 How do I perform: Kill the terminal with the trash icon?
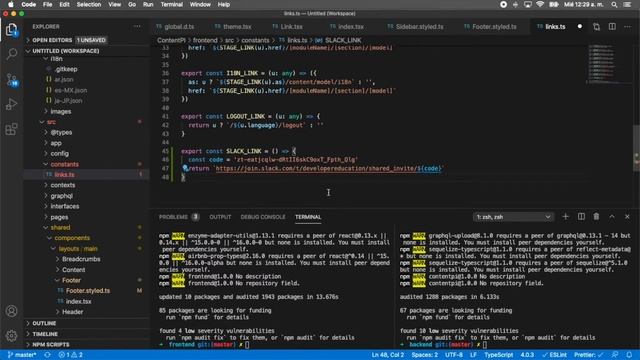tap(596, 217)
